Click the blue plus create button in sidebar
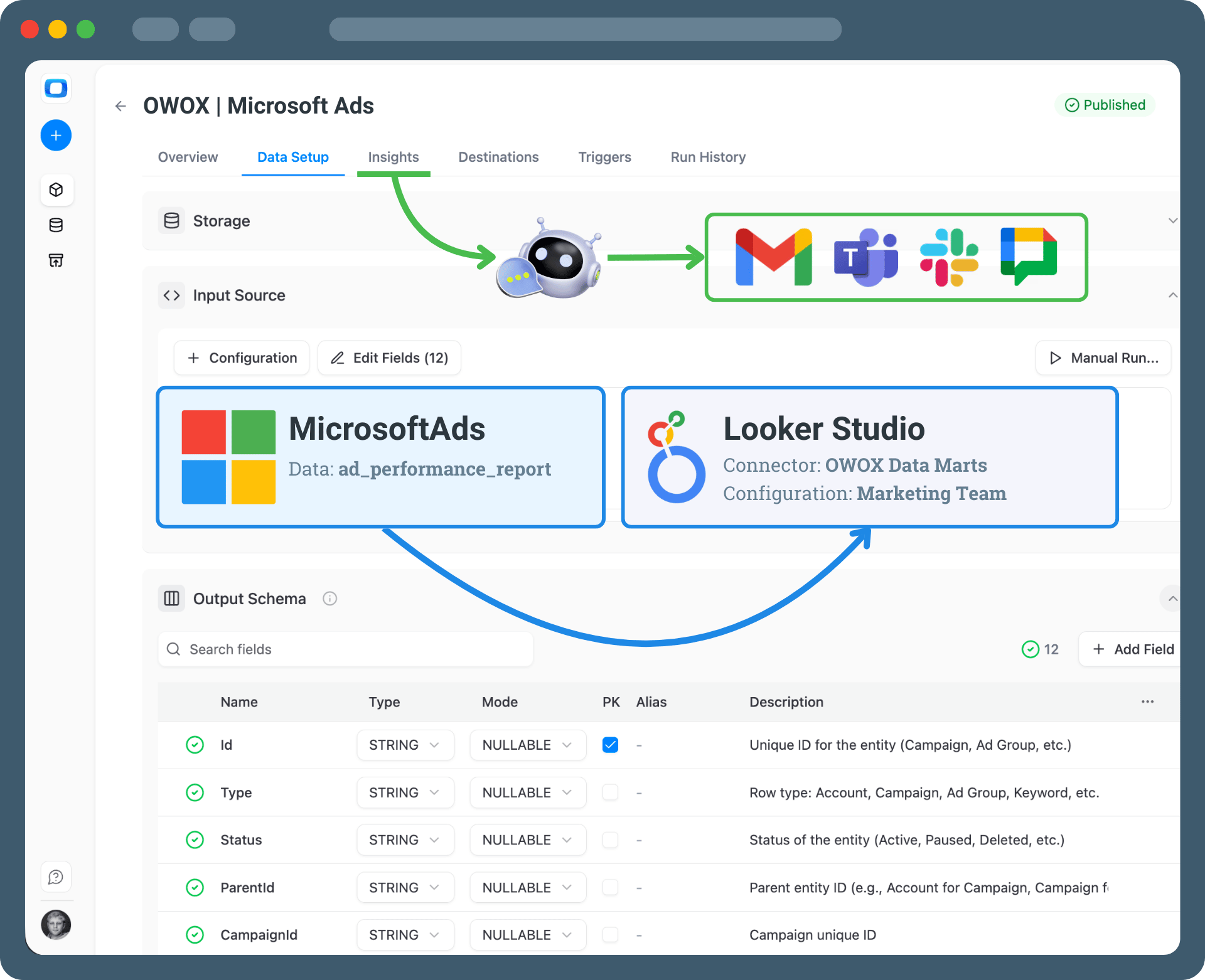The width and height of the screenshot is (1205, 980). pos(56,135)
